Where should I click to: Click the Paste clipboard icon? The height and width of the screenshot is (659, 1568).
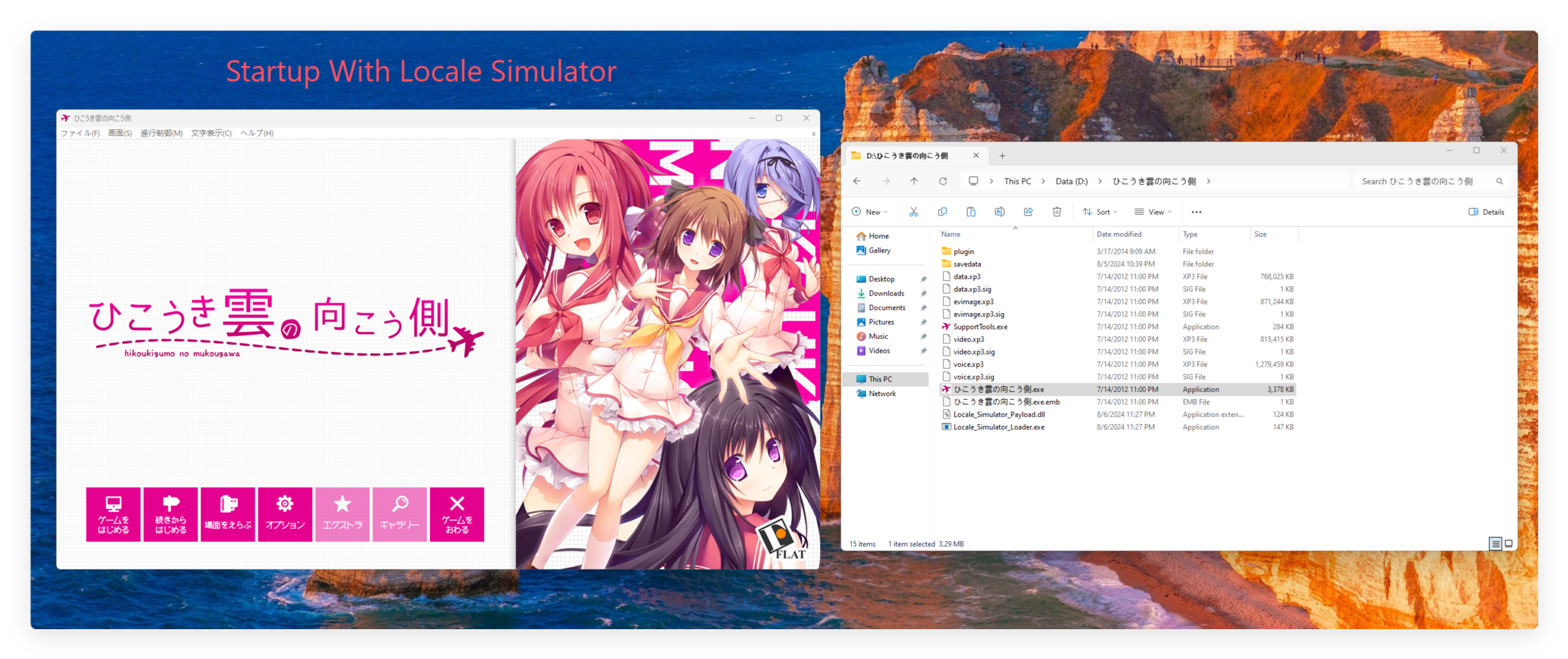970,212
